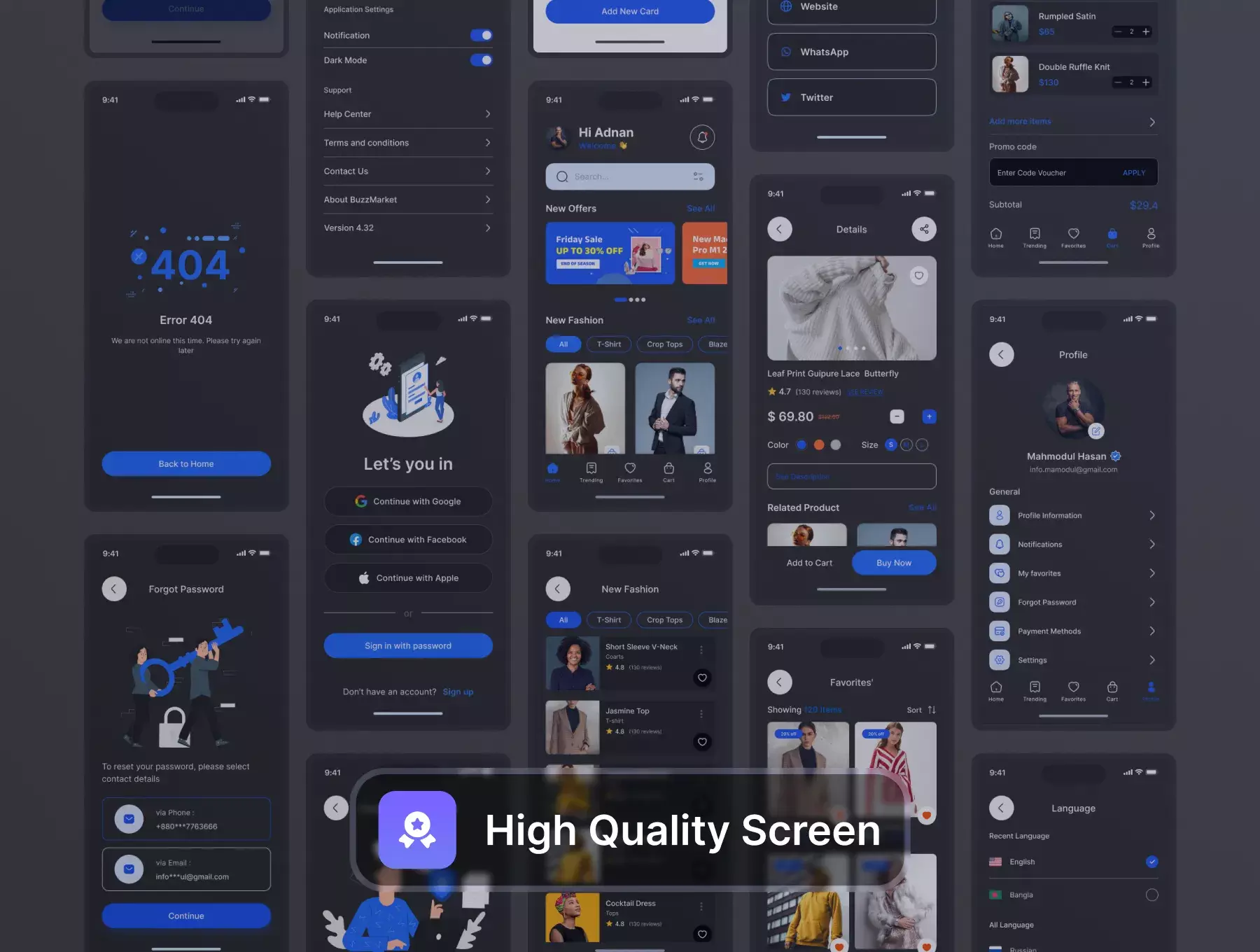Toggle the Notification switch

click(481, 35)
